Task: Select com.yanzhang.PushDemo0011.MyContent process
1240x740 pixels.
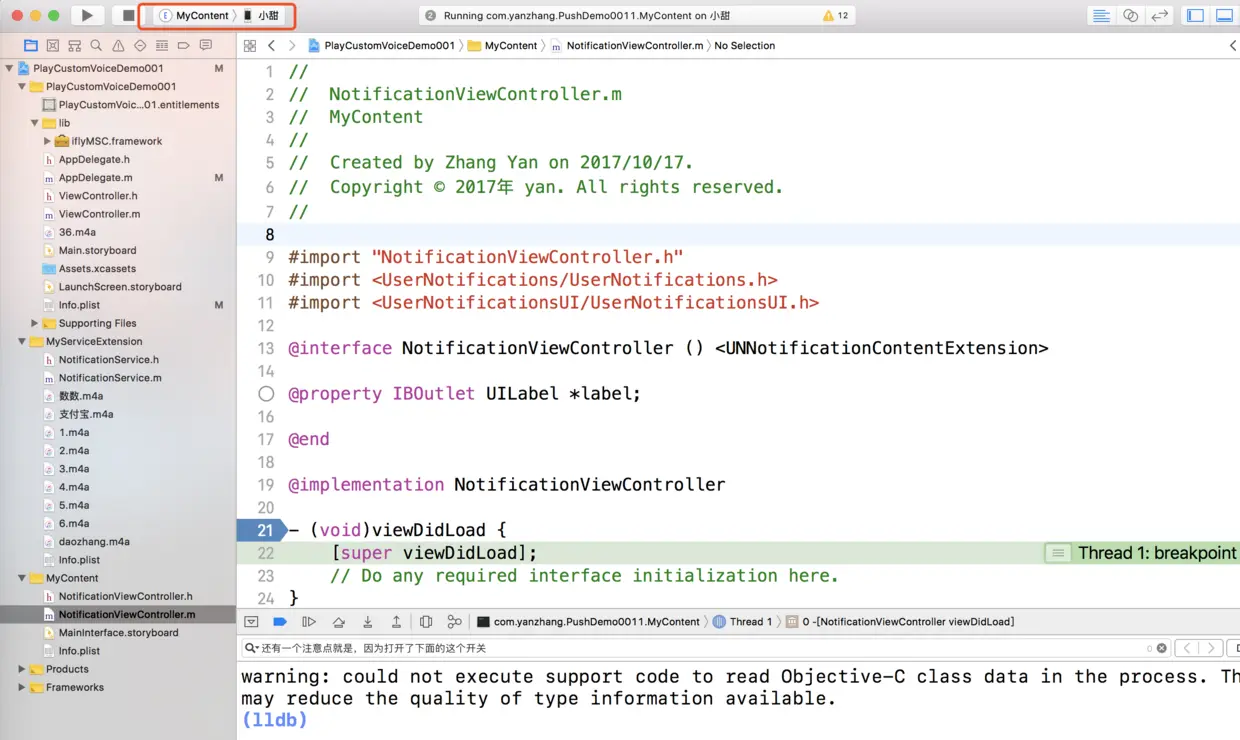Action: (588, 622)
